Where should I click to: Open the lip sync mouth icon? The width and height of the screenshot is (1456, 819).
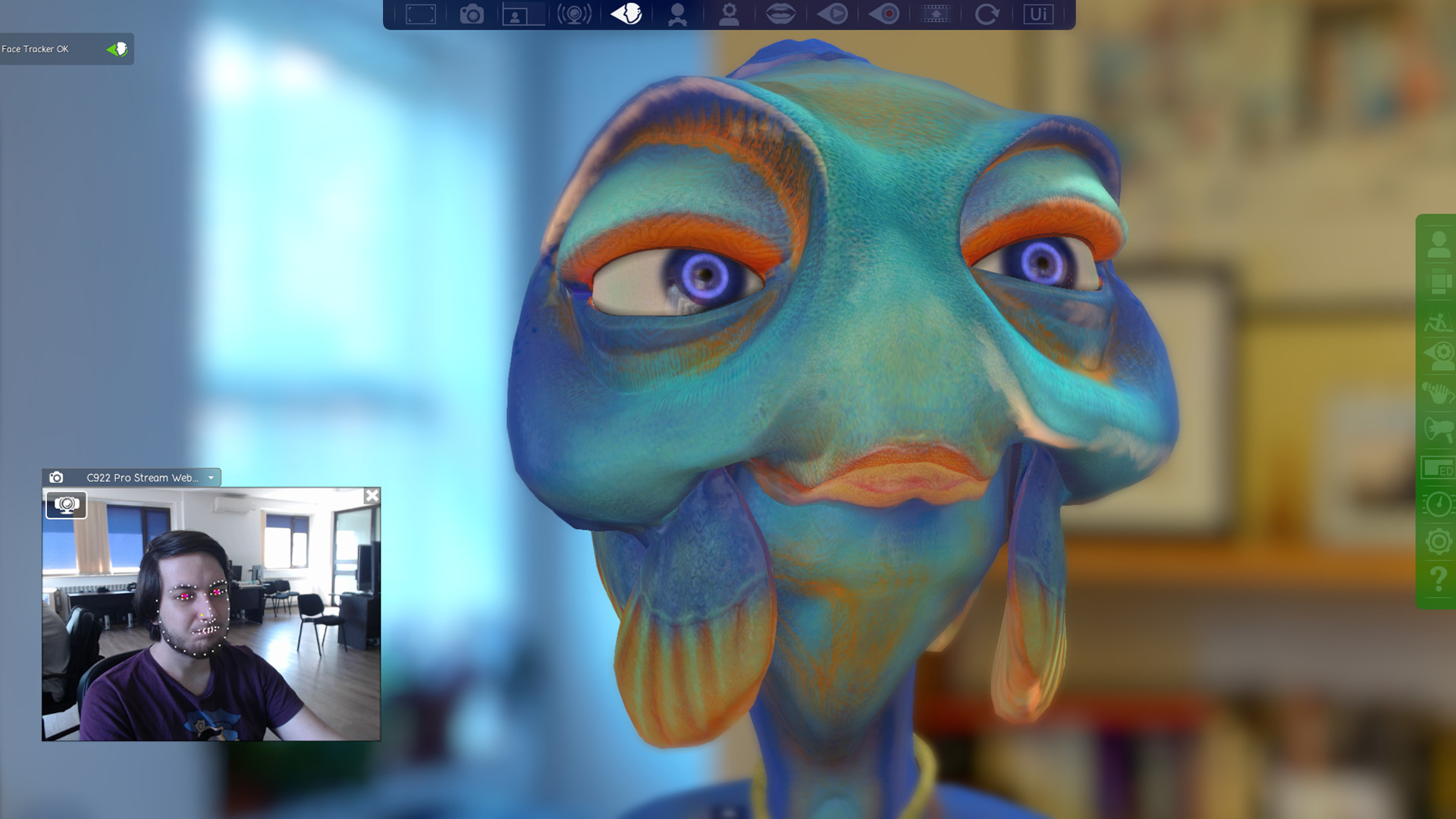point(782,13)
